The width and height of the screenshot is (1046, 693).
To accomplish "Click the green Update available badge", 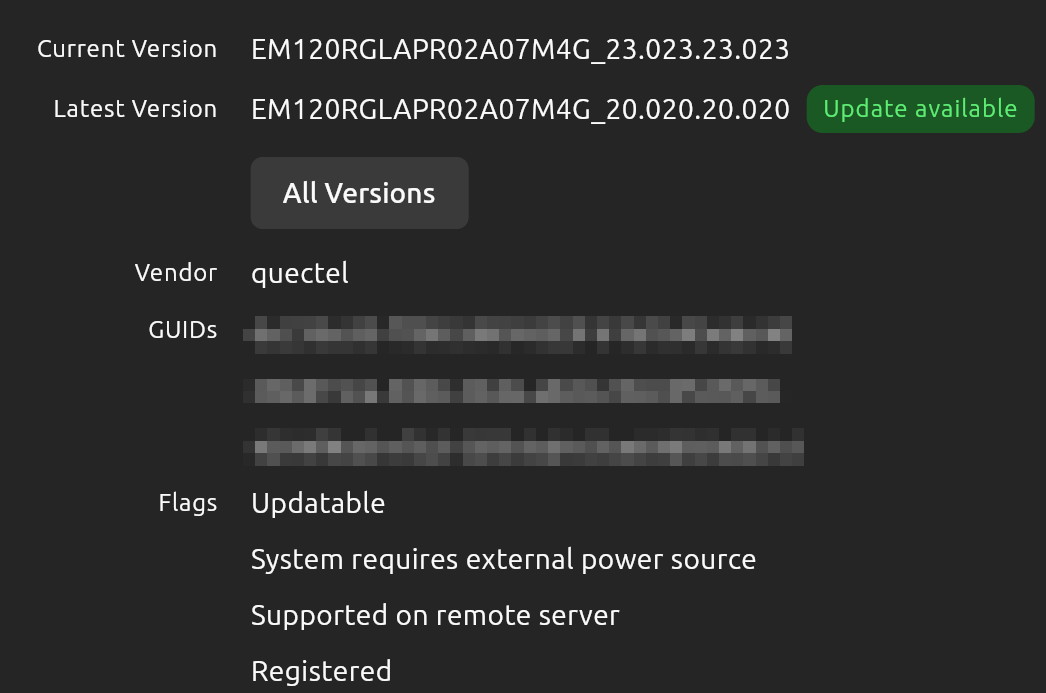I will pos(921,109).
